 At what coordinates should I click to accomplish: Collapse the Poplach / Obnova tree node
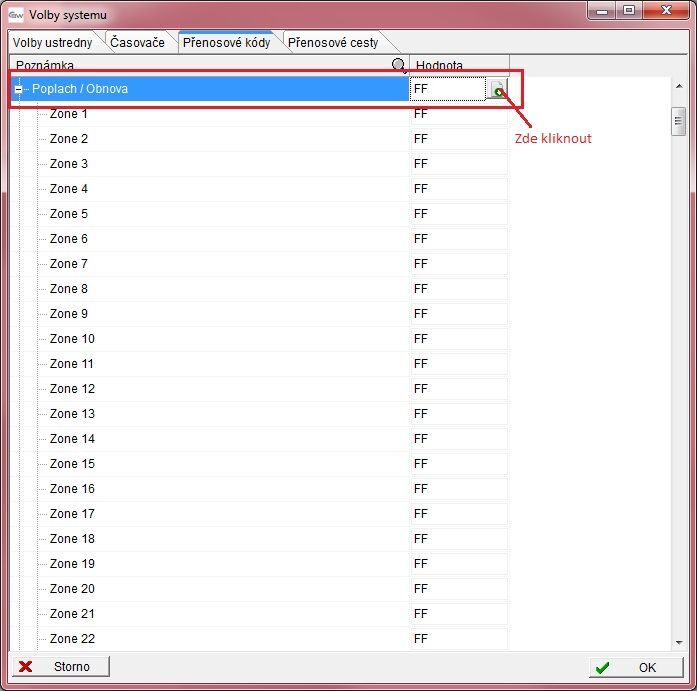coord(18,89)
